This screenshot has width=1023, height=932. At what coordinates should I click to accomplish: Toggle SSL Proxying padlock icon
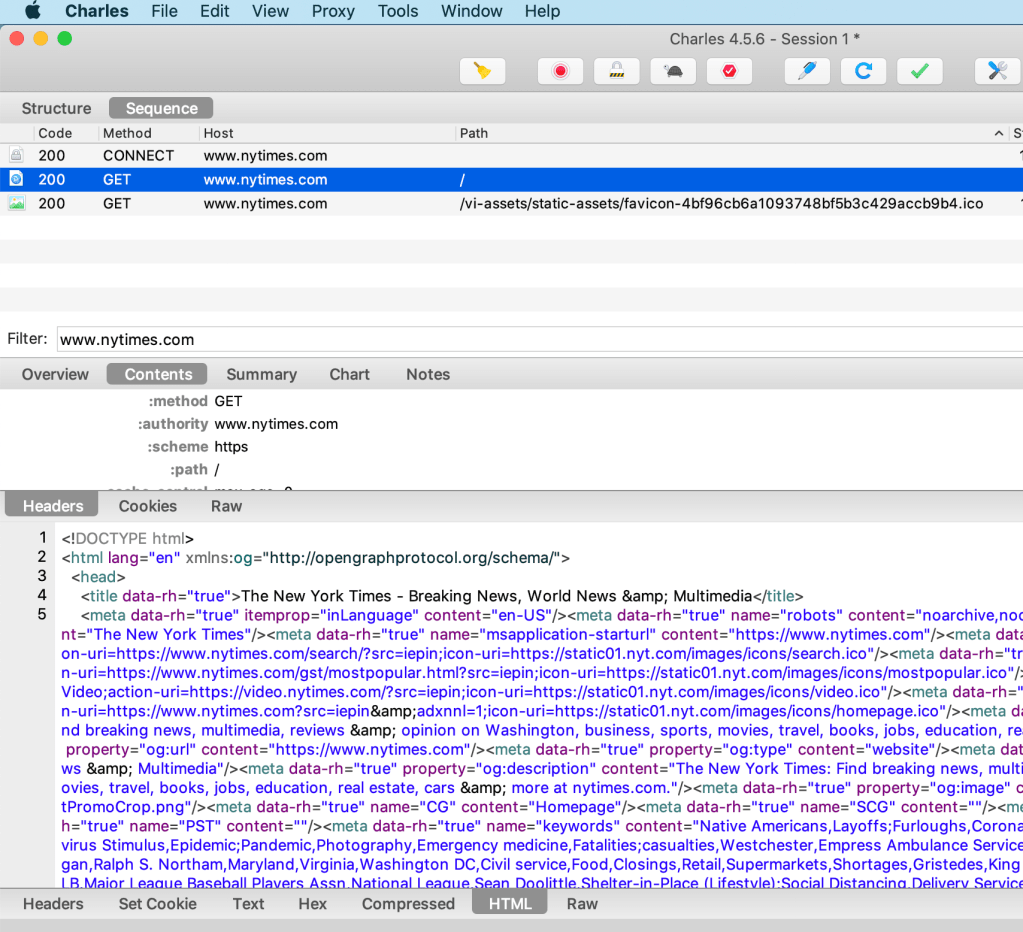coord(616,71)
